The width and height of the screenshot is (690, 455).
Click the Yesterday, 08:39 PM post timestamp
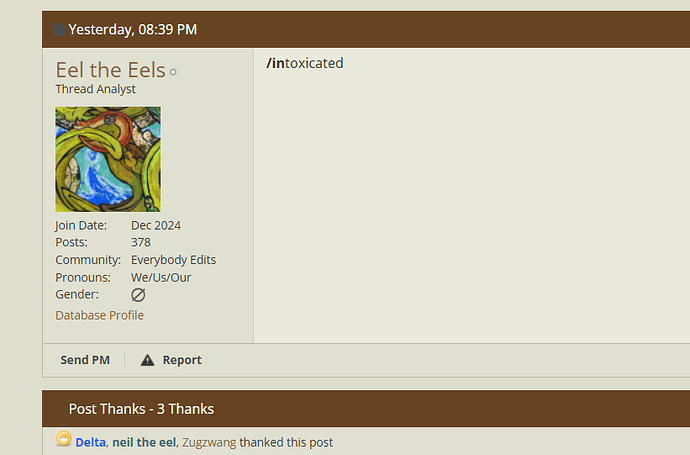tap(132, 29)
